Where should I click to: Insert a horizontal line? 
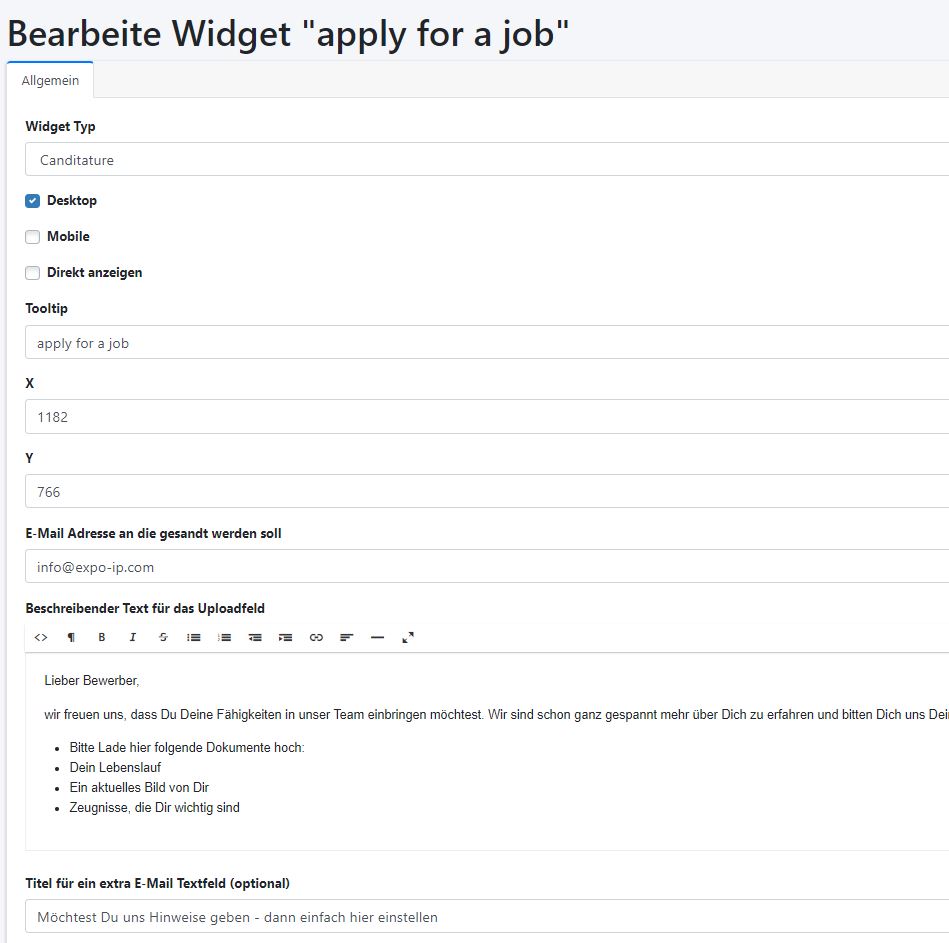377,637
